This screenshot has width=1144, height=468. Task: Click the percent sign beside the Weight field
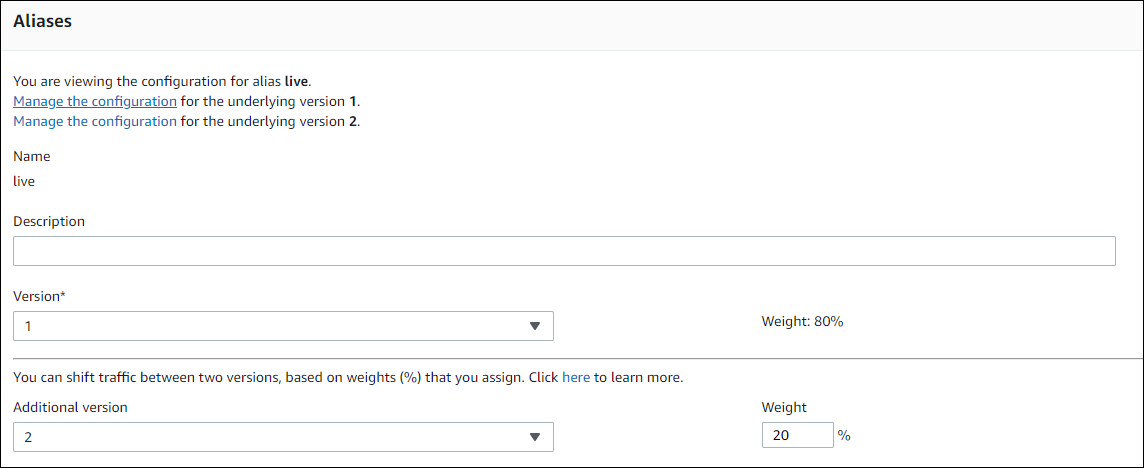844,436
